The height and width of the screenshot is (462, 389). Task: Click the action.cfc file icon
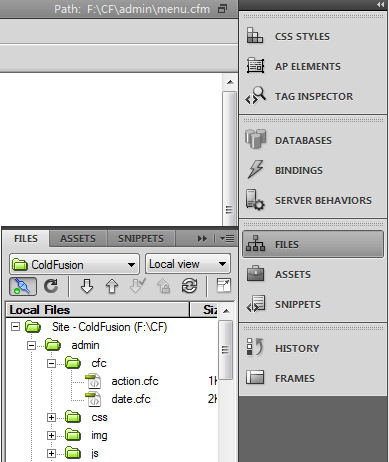(93, 381)
